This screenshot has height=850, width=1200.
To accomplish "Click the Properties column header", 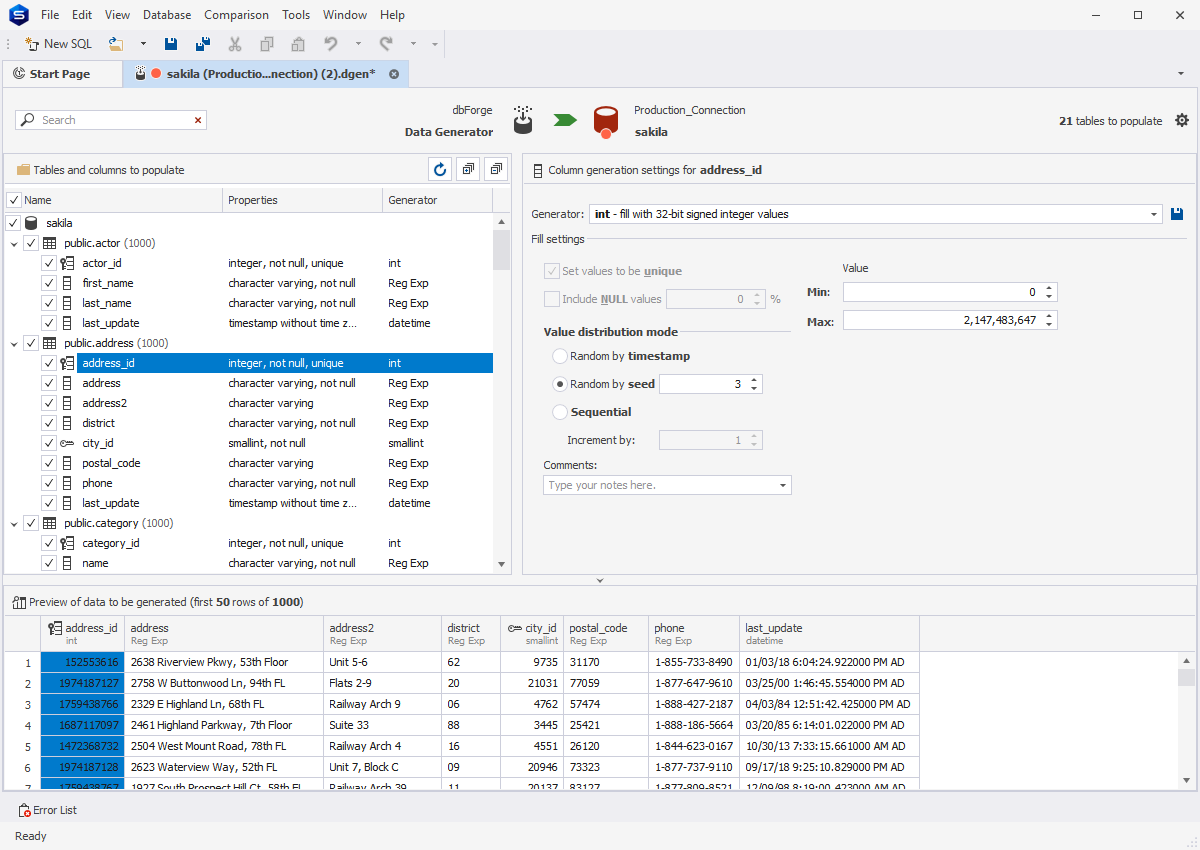I will (302, 200).
